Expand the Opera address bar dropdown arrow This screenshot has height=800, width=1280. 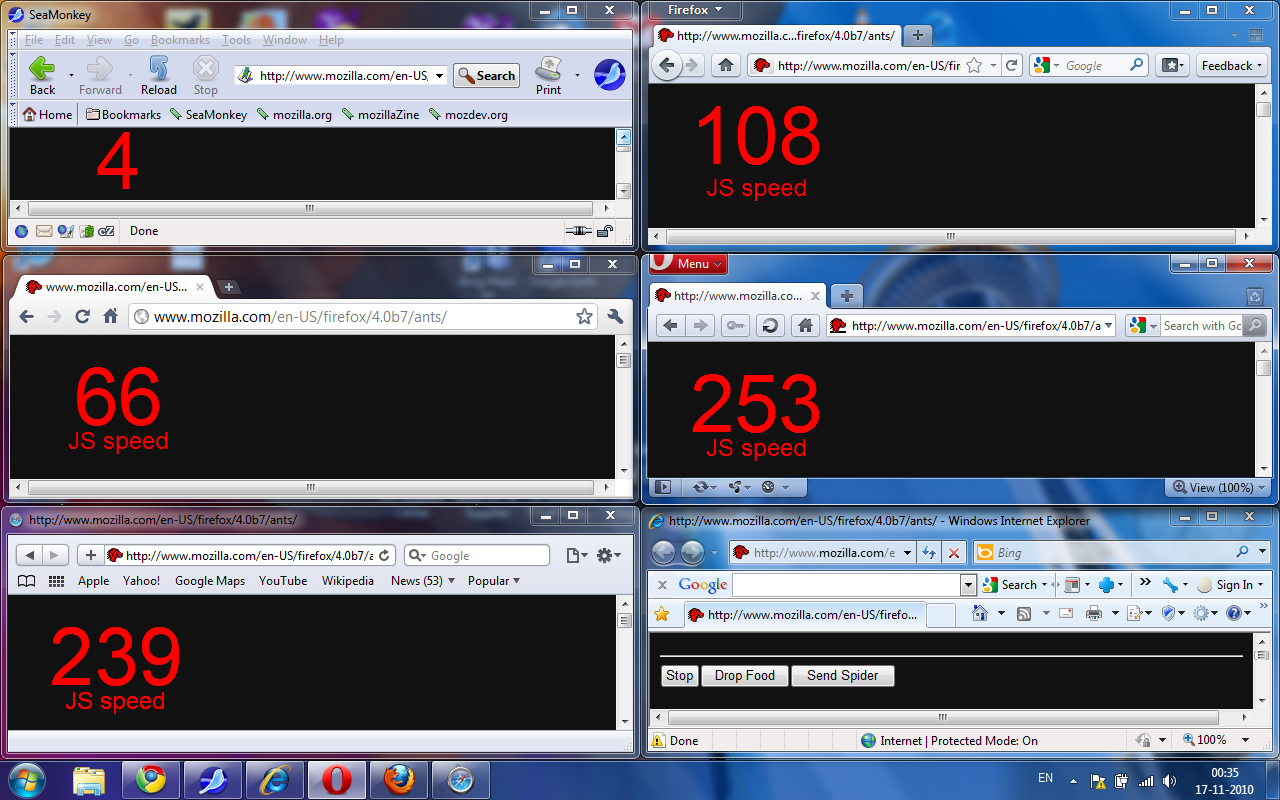(x=1107, y=325)
